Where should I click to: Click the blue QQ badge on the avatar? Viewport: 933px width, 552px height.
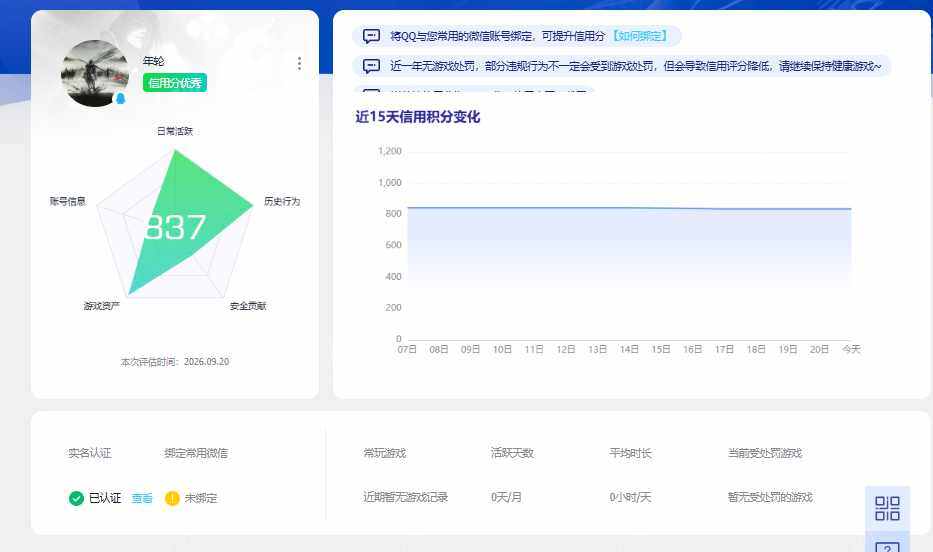point(121,99)
